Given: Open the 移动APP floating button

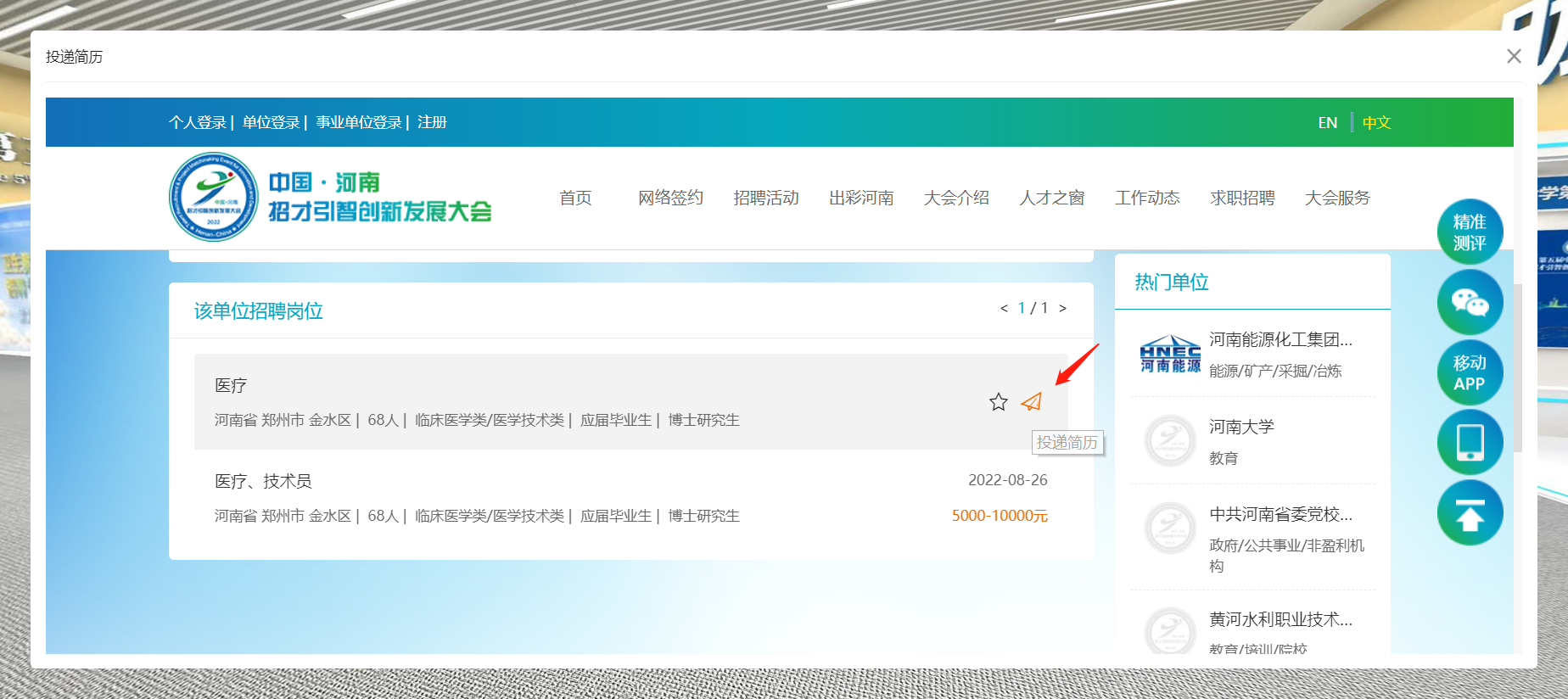Looking at the screenshot, I should pyautogui.click(x=1470, y=372).
